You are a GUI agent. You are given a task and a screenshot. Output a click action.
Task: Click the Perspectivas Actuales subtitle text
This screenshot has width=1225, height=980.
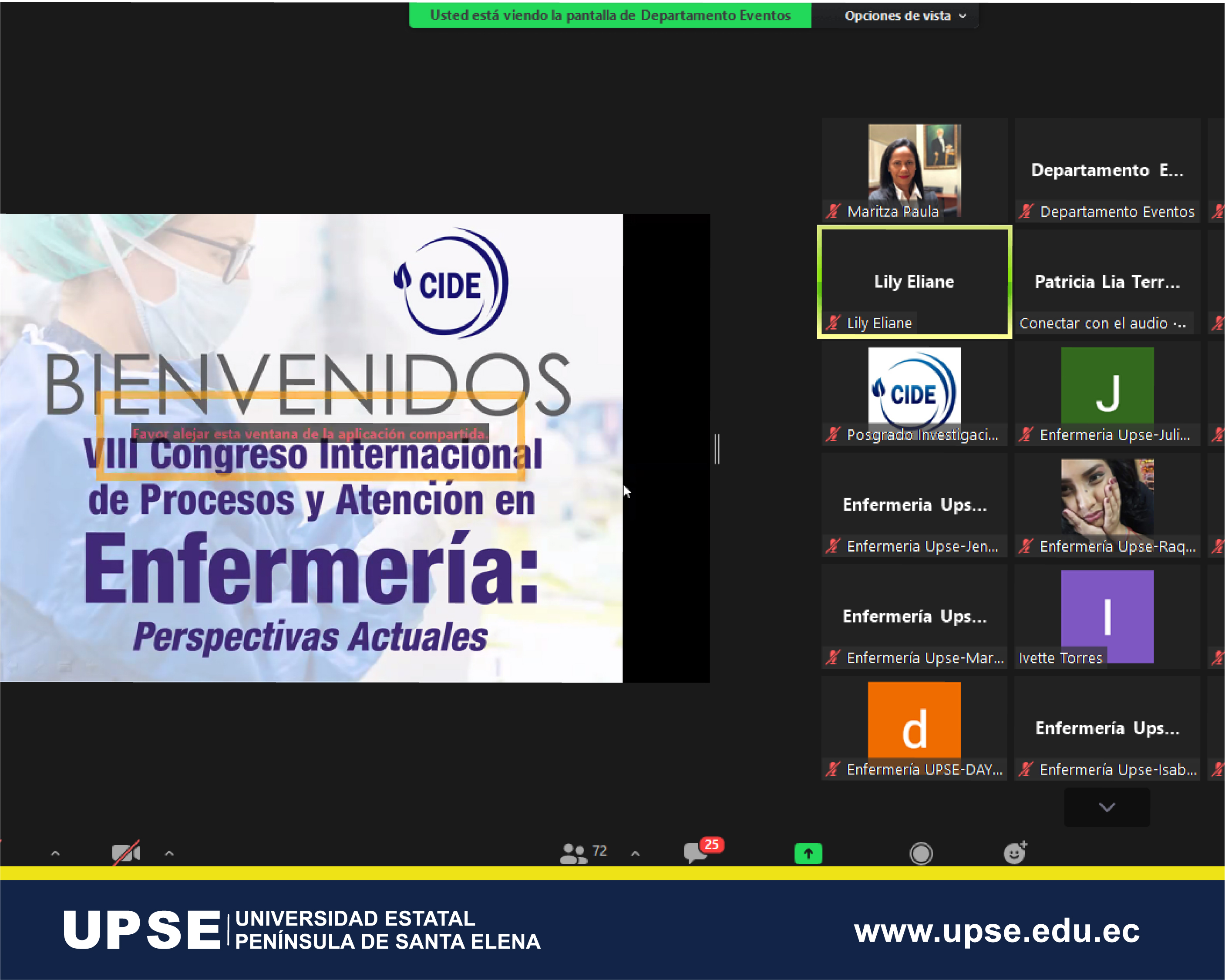[x=310, y=637]
